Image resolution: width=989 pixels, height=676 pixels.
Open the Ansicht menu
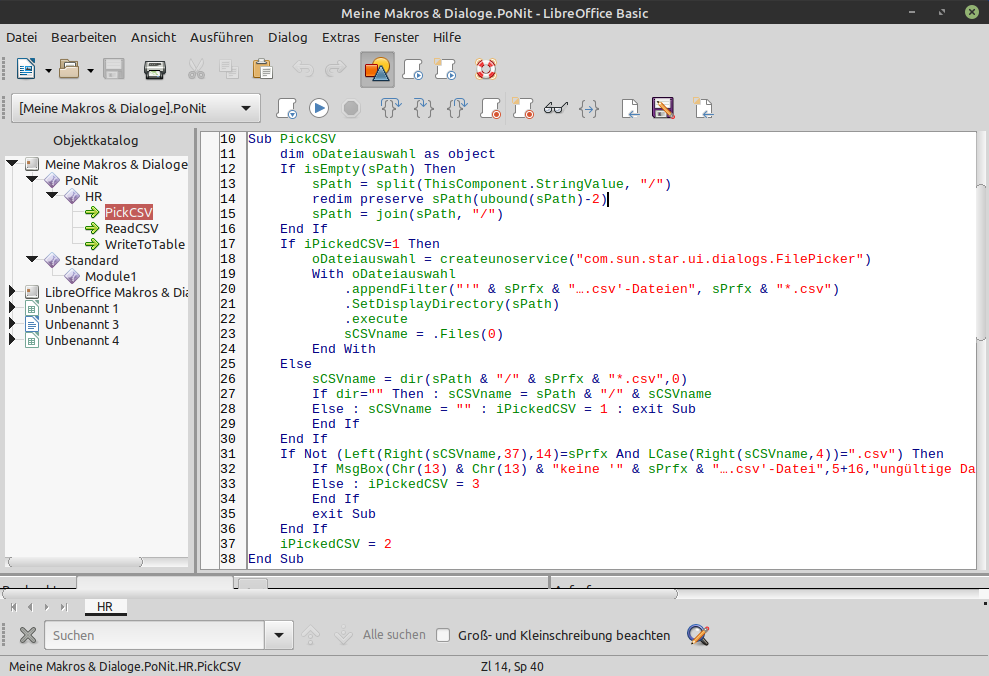click(154, 37)
